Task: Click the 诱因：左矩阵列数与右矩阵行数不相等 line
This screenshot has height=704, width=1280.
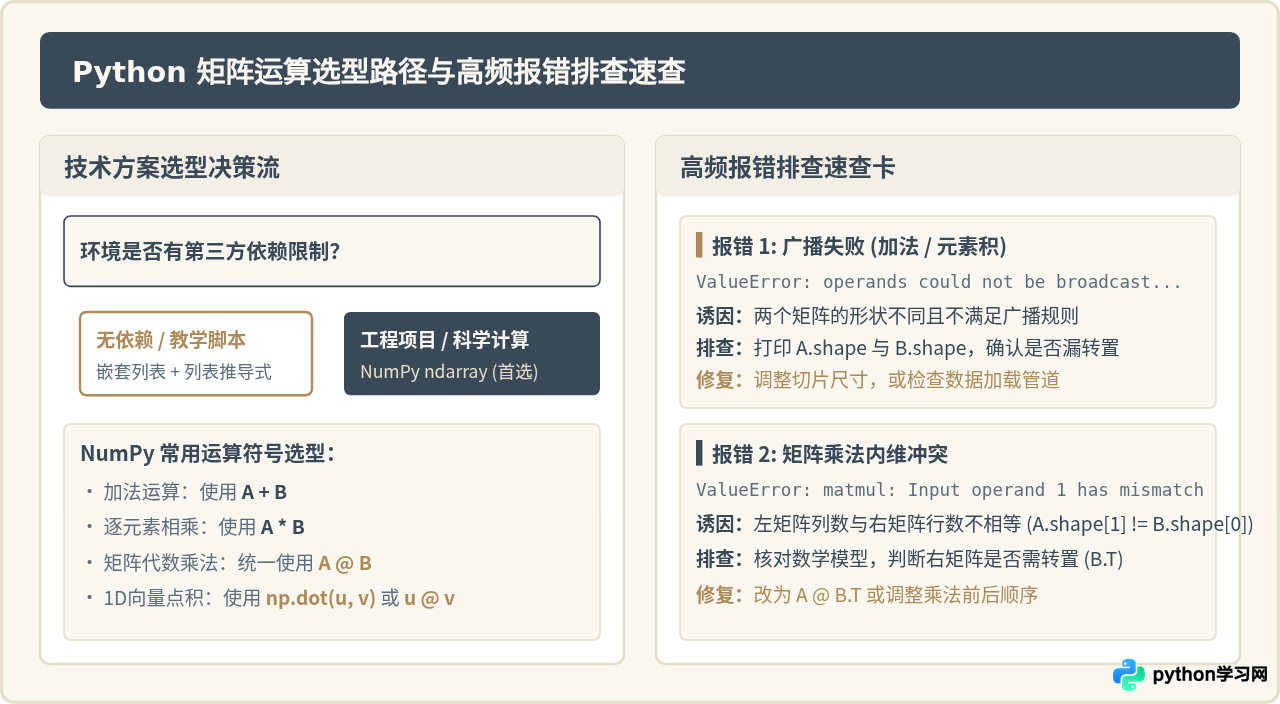Action: [974, 524]
